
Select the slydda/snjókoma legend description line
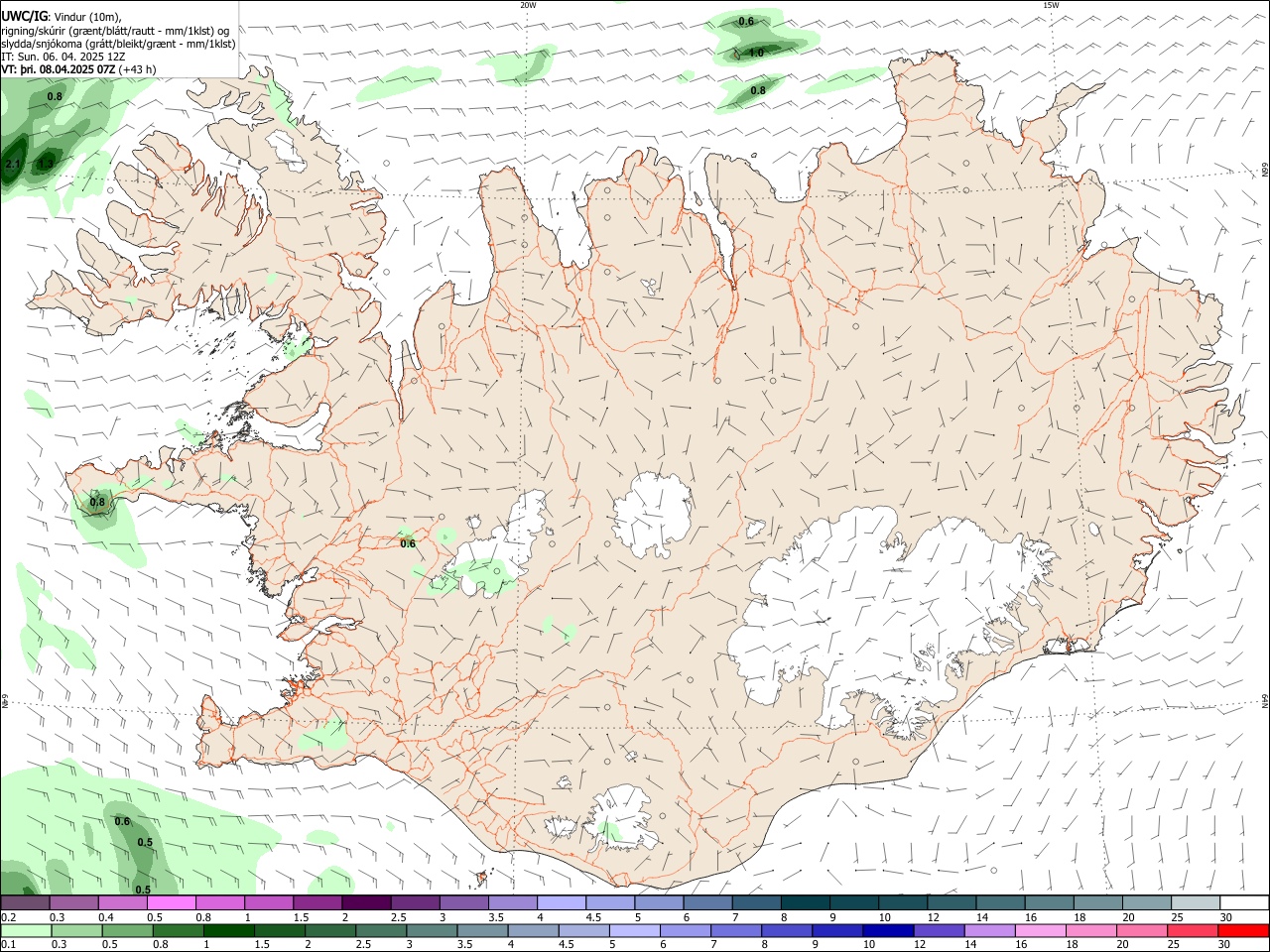[x=118, y=44]
